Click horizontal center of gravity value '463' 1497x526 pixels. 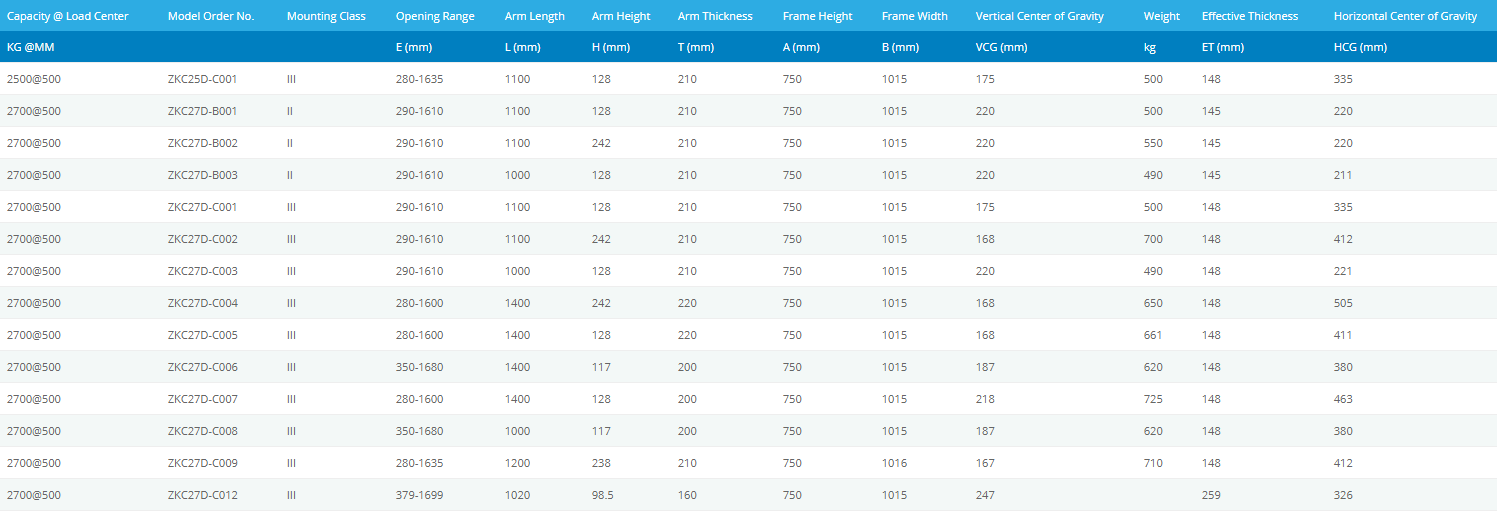[1343, 399]
